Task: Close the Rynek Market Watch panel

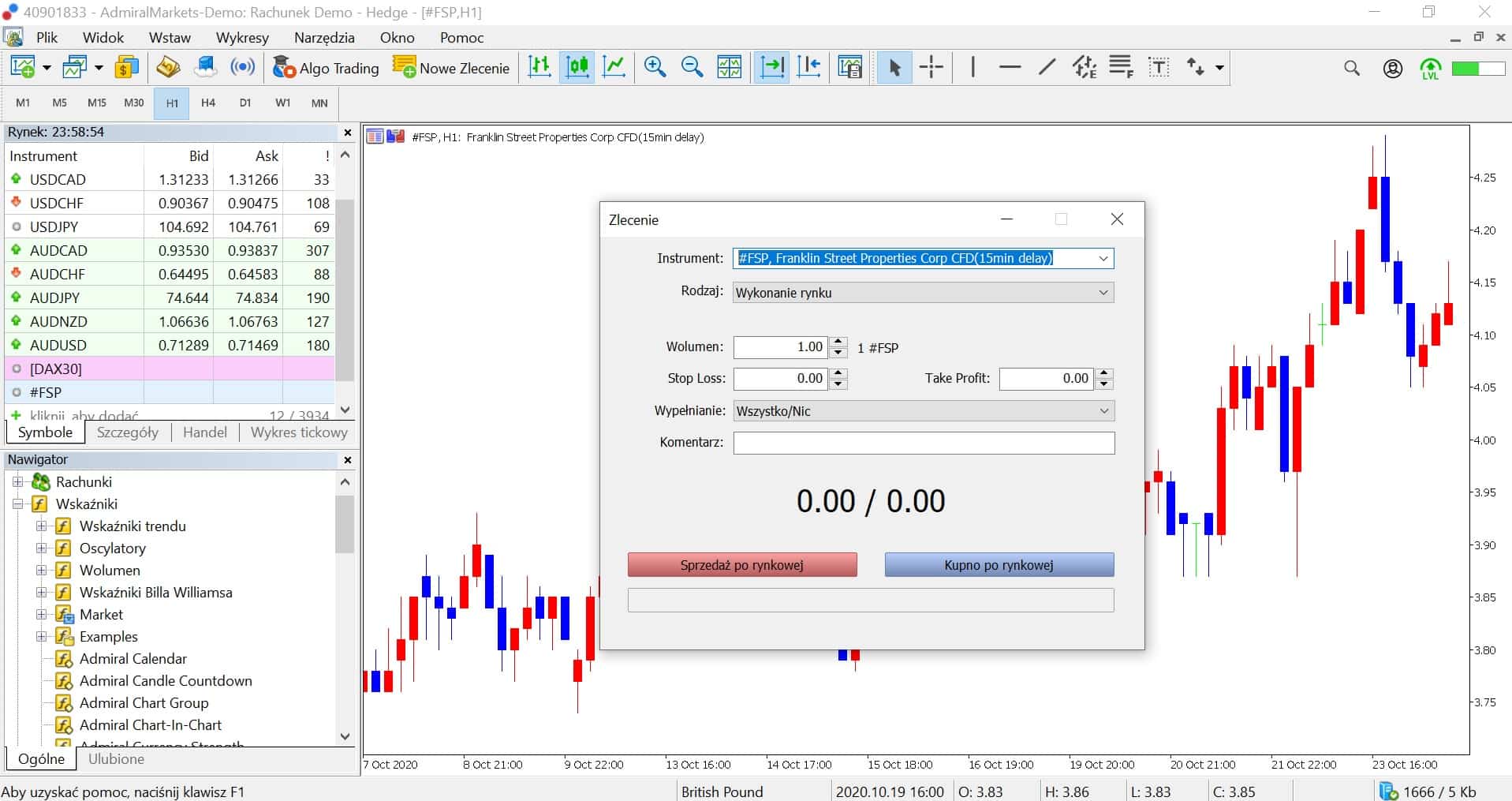Action: 347,133
